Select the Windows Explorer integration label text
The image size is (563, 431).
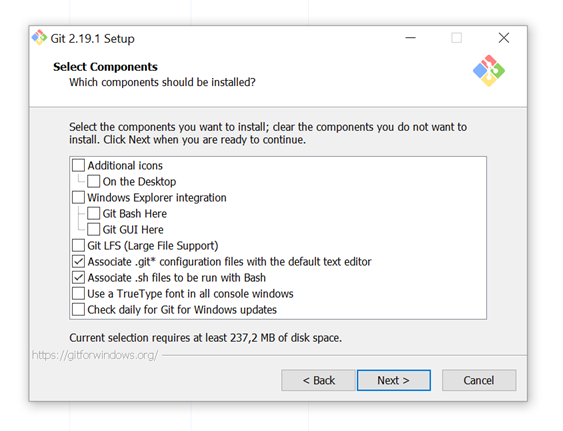click(x=157, y=198)
